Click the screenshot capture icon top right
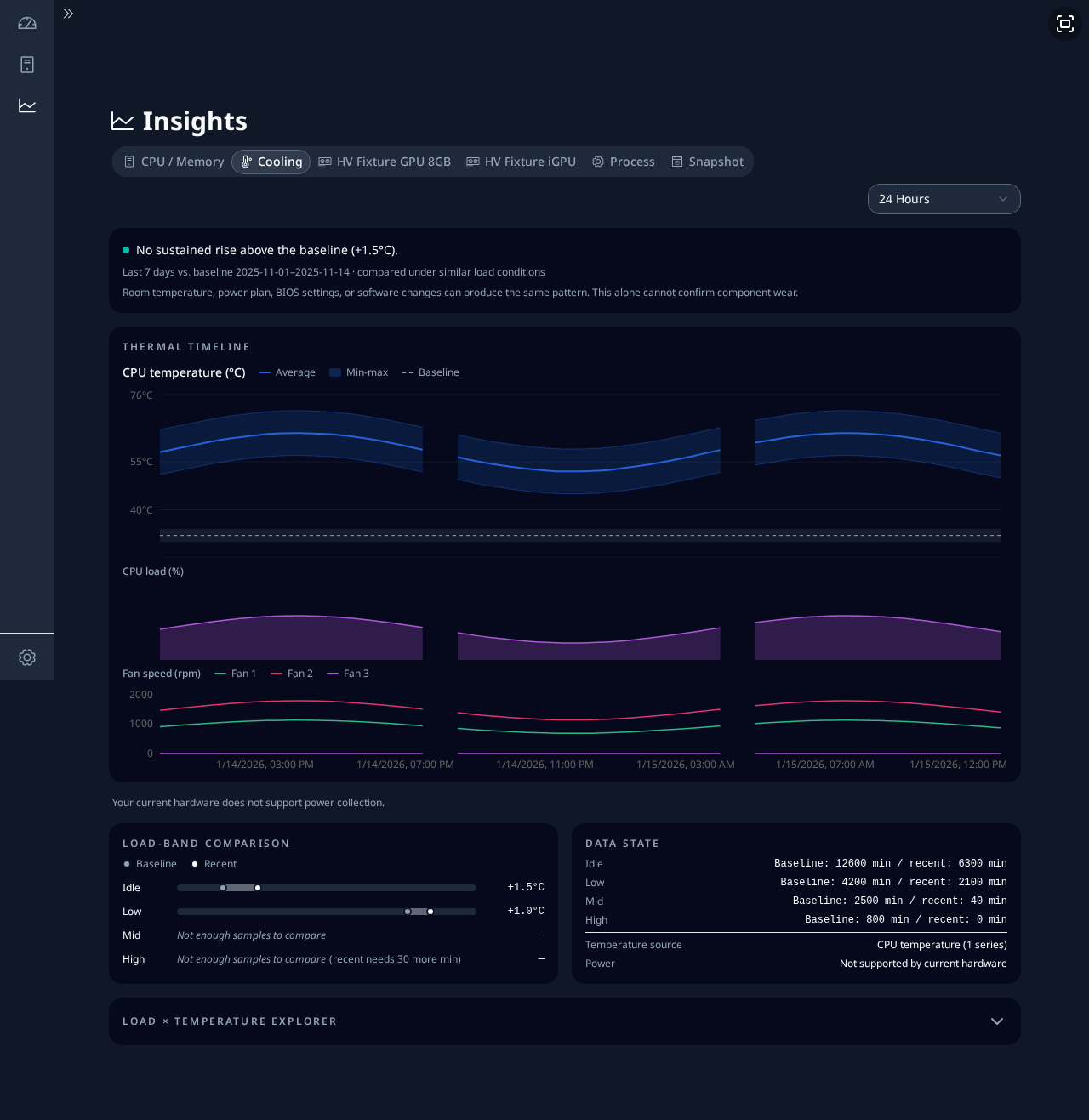This screenshot has width=1089, height=1120. coord(1065,24)
